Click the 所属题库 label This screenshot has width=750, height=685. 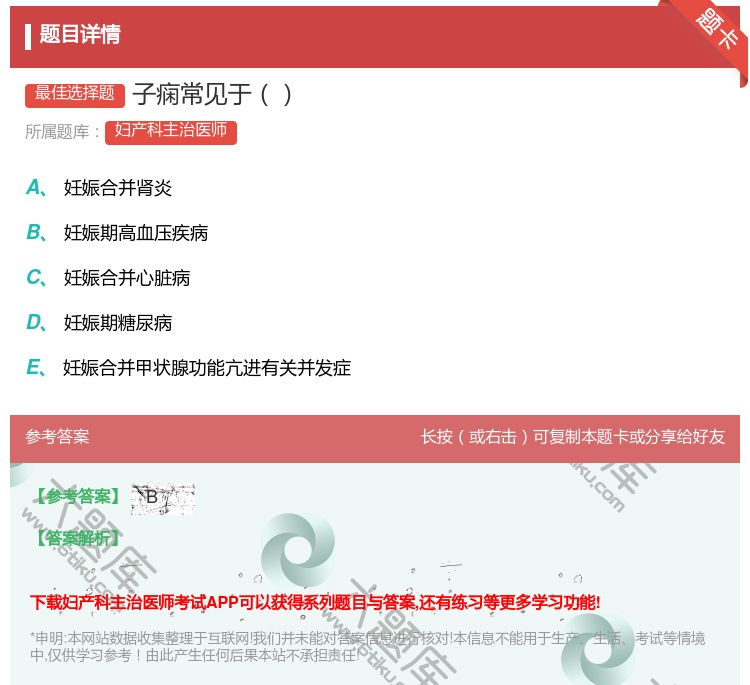[62, 132]
